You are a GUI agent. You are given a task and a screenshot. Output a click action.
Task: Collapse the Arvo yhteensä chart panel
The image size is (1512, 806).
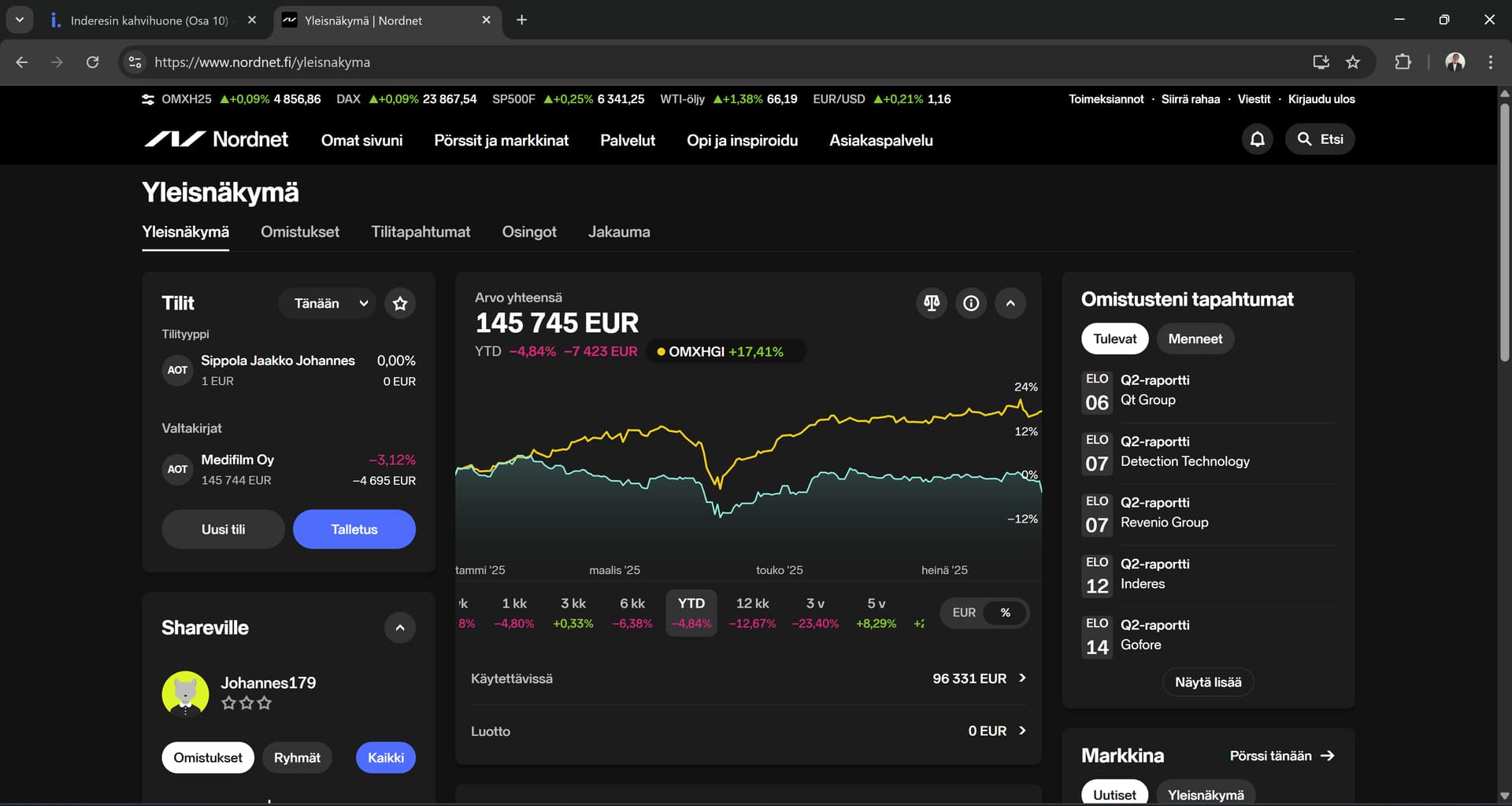pyautogui.click(x=1010, y=303)
